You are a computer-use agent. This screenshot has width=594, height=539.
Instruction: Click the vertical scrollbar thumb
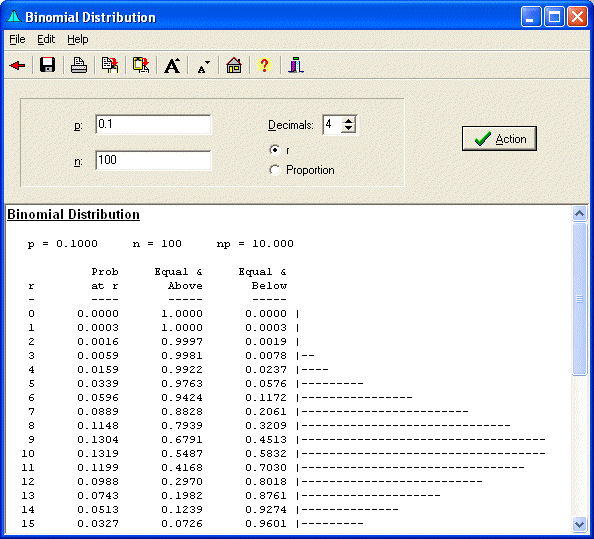[579, 299]
